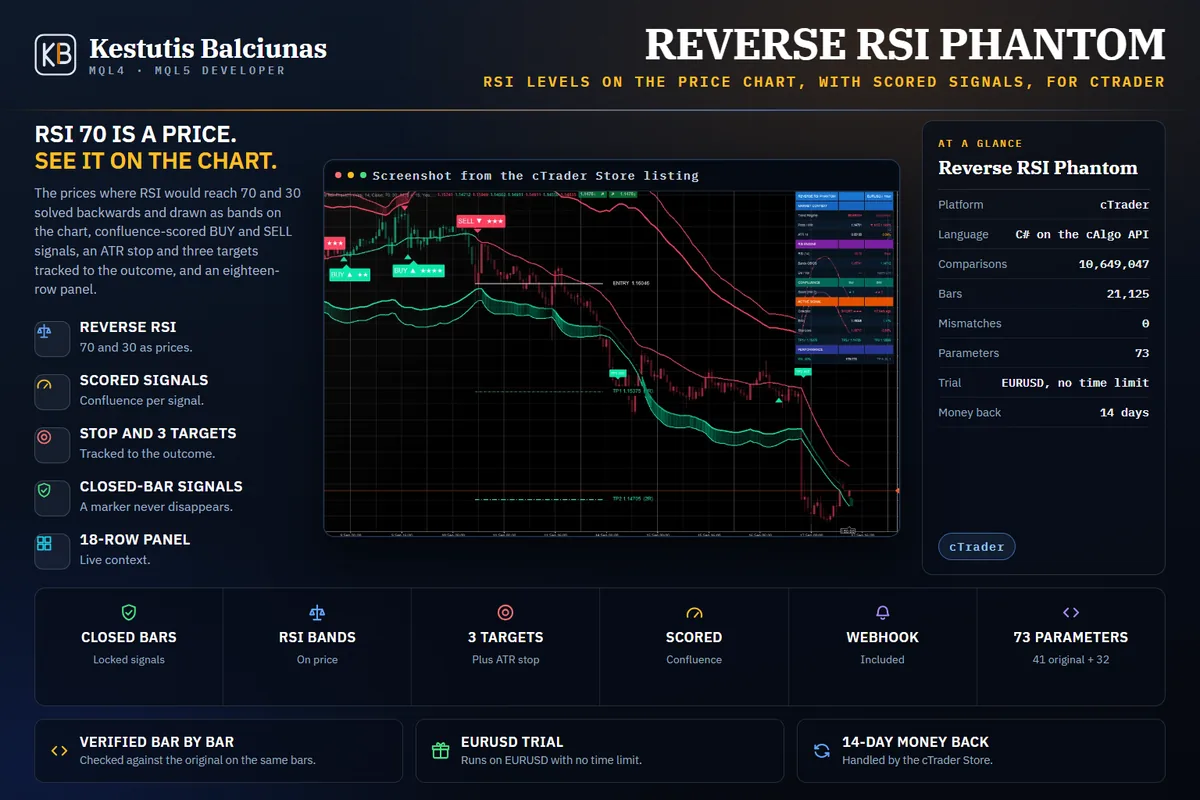The height and width of the screenshot is (800, 1200).
Task: Click the code icon in VERIFIED BAR BY BAR card
Action: pyautogui.click(x=59, y=750)
